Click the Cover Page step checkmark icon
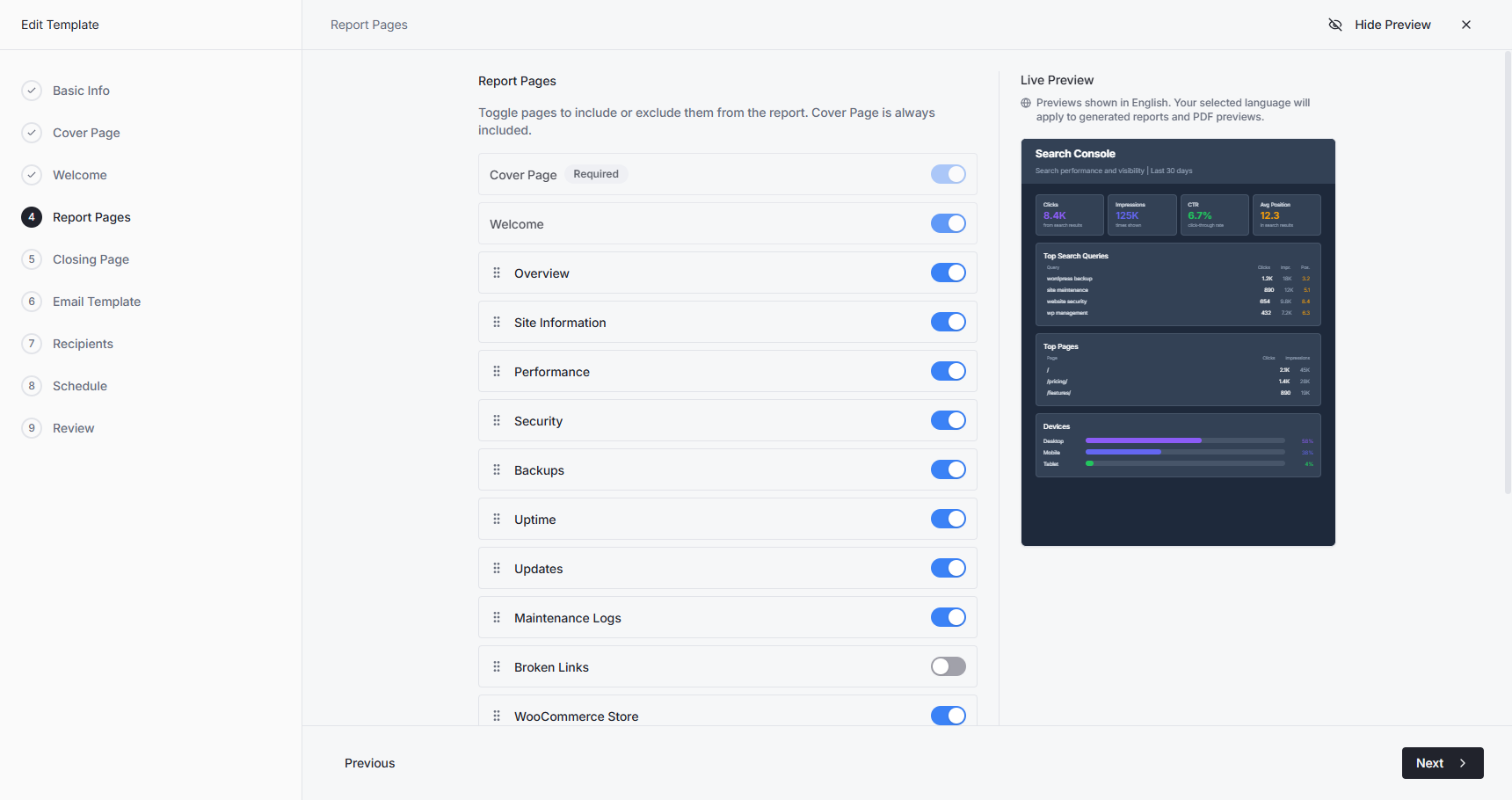Screen dimensions: 1512x800 [x=32, y=133]
